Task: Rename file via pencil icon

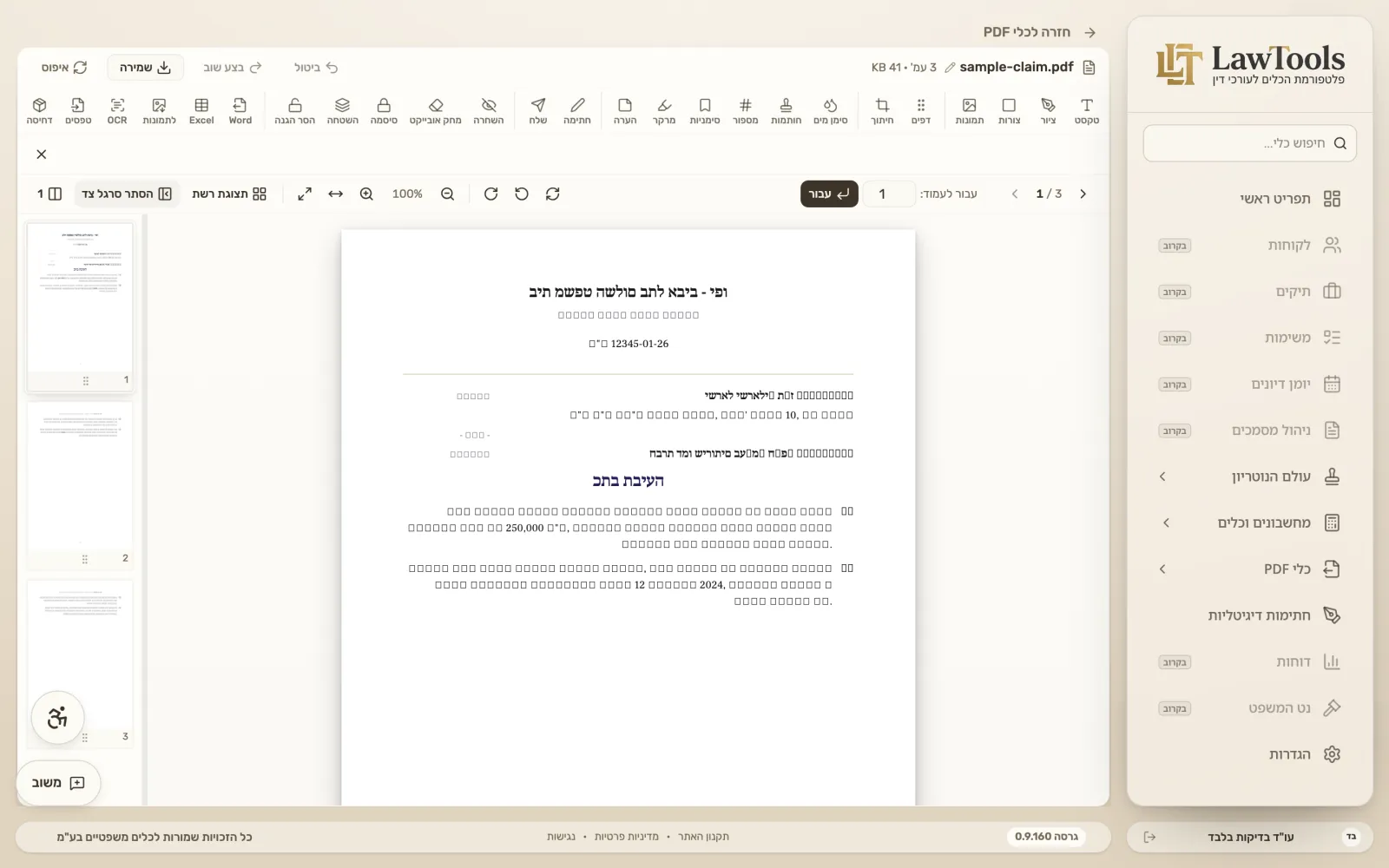Action: tap(950, 68)
